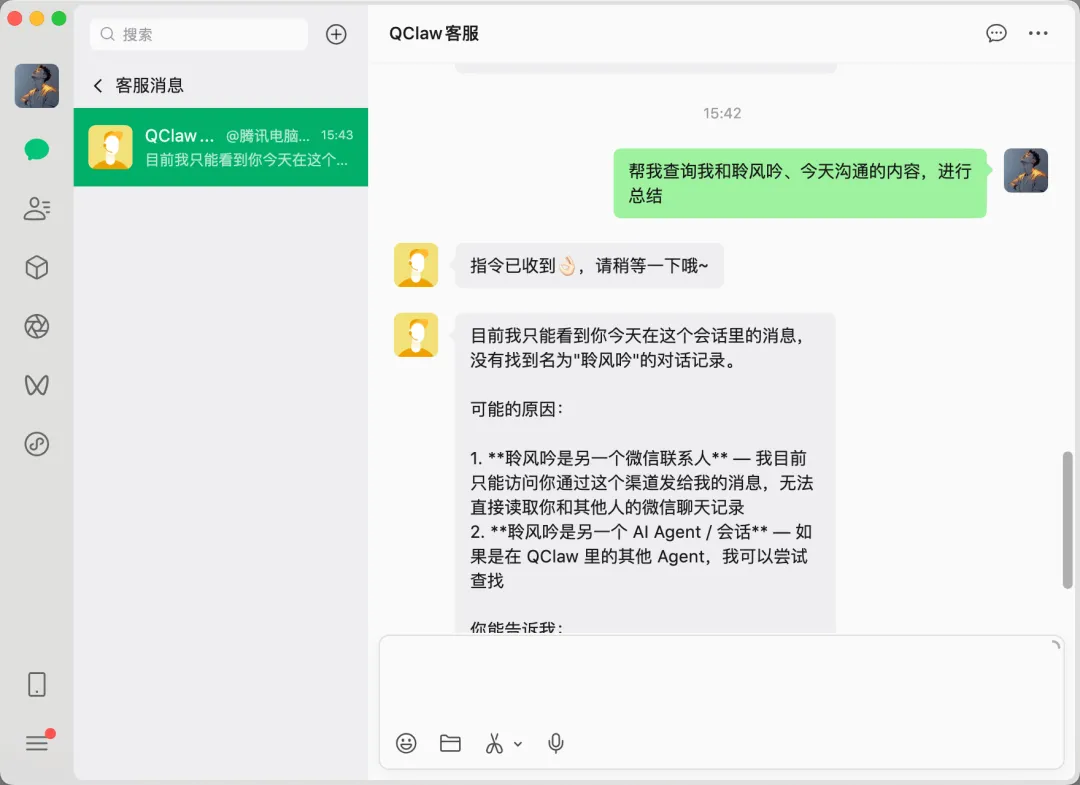
Task: Open the Mini Programs icon
Action: (37, 444)
